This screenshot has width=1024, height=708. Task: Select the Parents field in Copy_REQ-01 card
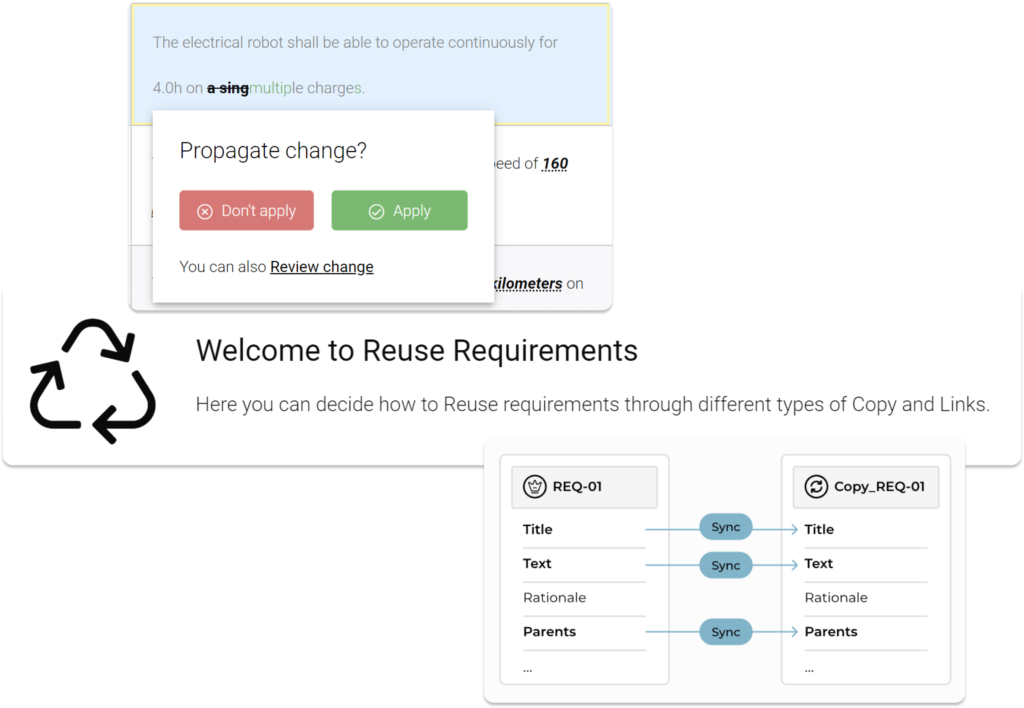click(831, 632)
